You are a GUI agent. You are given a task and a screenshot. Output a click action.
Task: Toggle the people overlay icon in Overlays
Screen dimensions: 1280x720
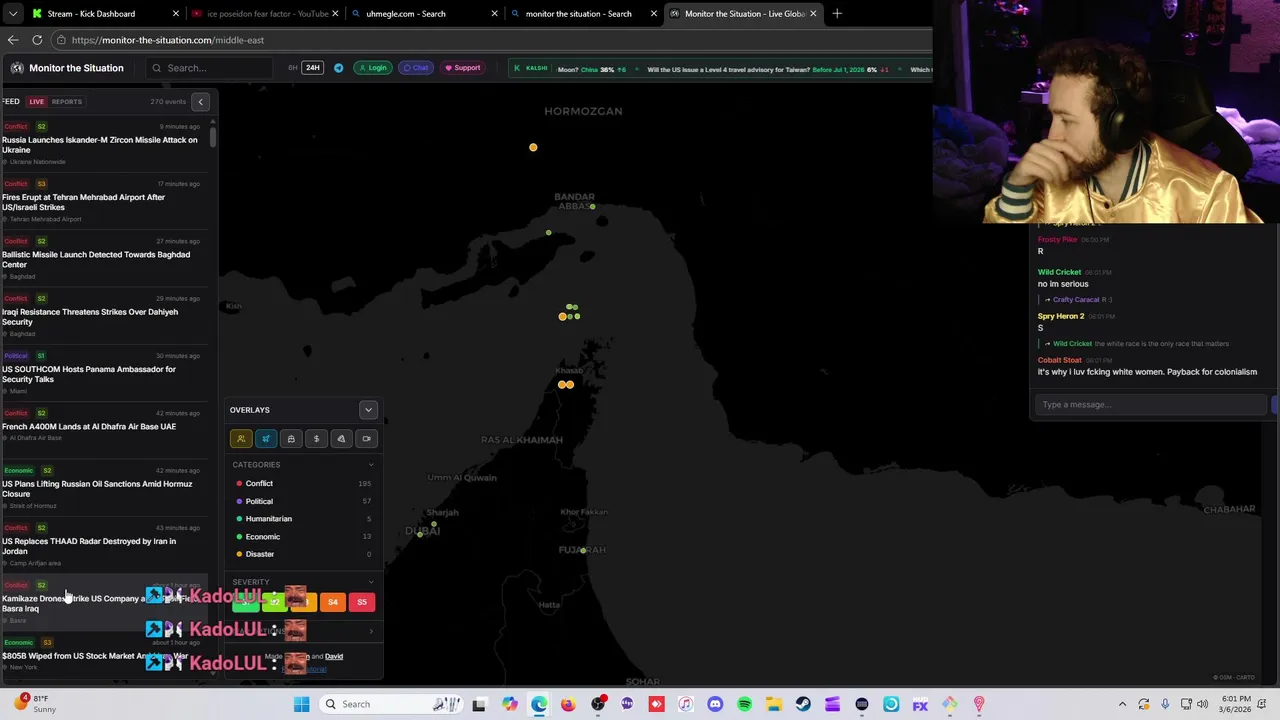pyautogui.click(x=241, y=438)
